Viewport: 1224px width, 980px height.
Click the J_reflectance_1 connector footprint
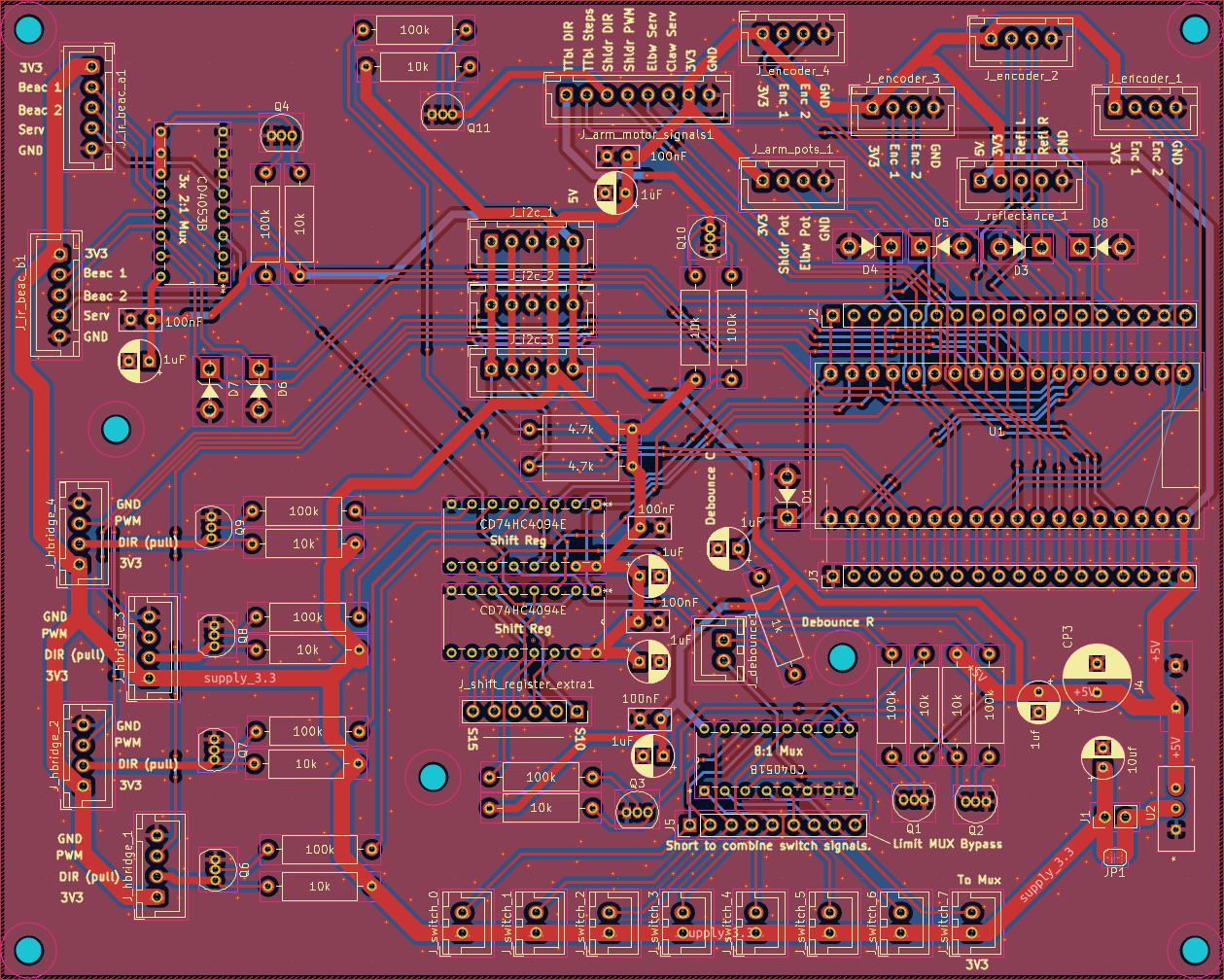[1020, 181]
